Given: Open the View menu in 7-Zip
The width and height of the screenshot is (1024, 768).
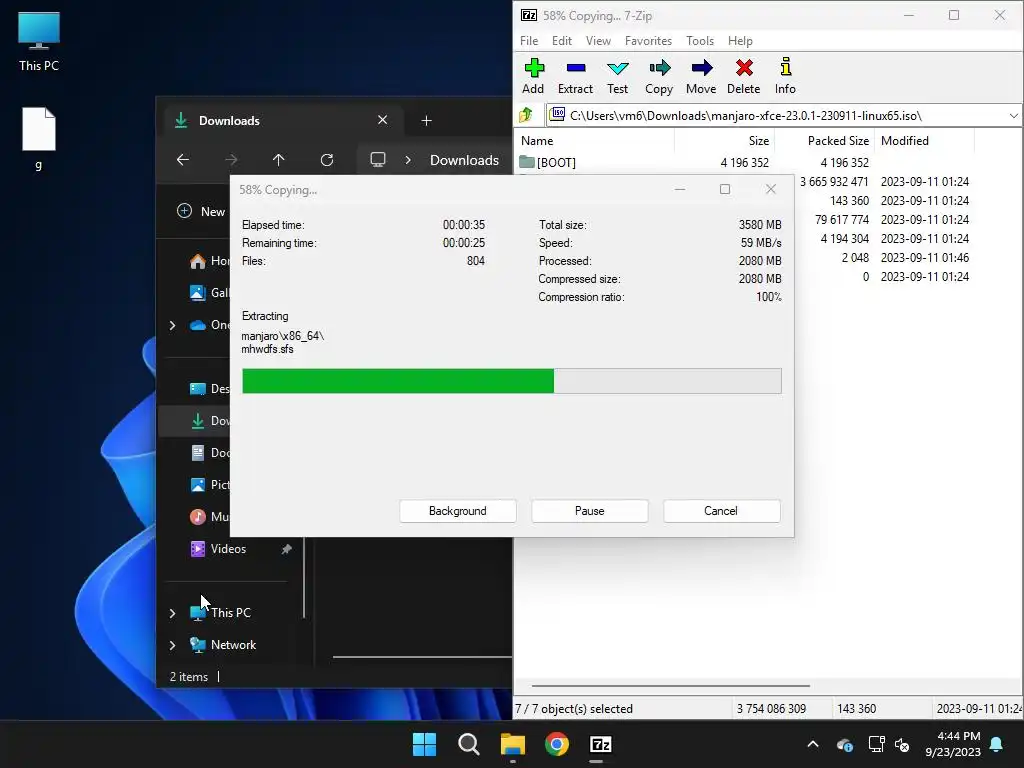Looking at the screenshot, I should pos(598,40).
